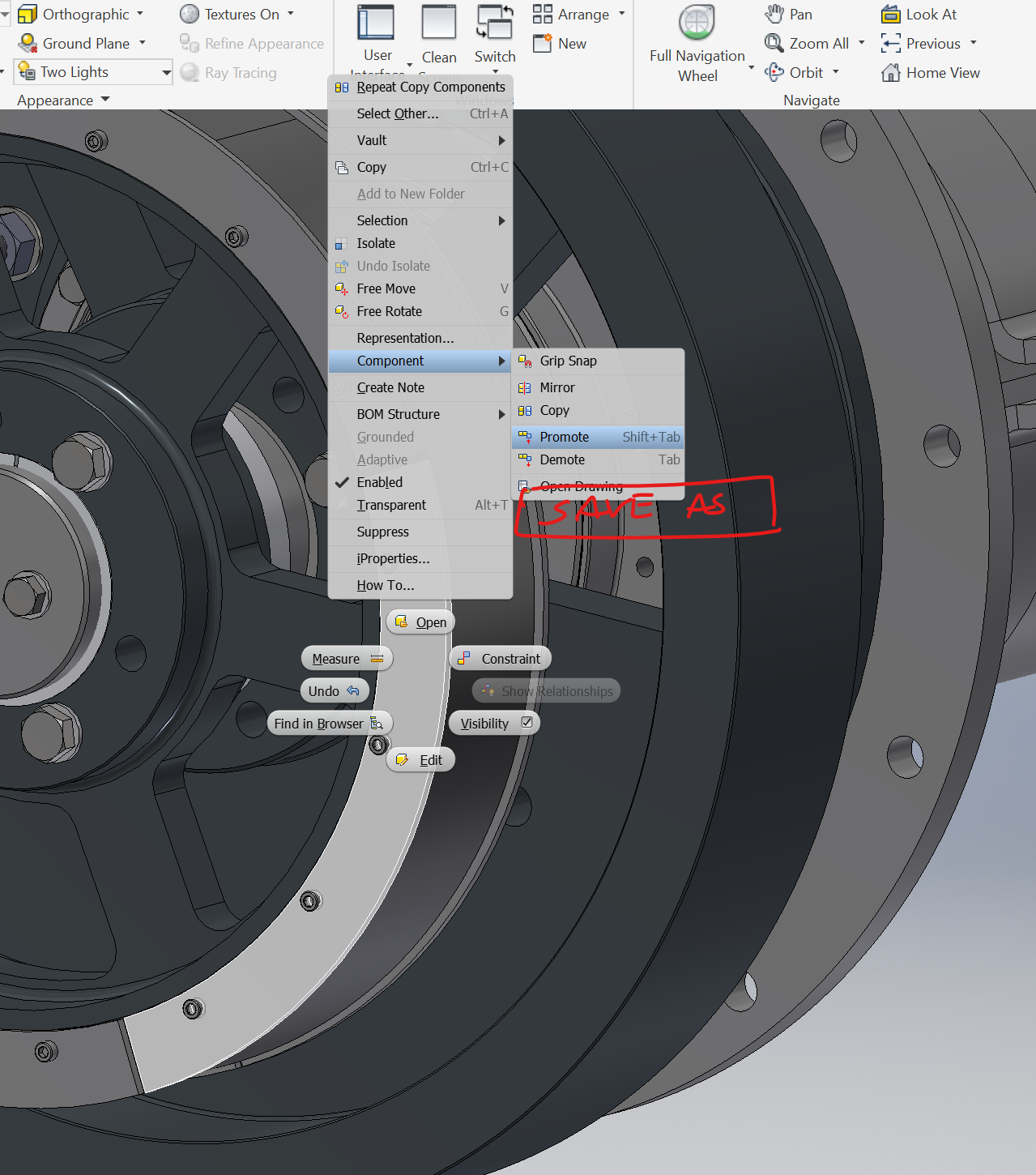Viewport: 1036px width, 1175px height.
Task: Click the Switch windows icon
Action: [495, 23]
